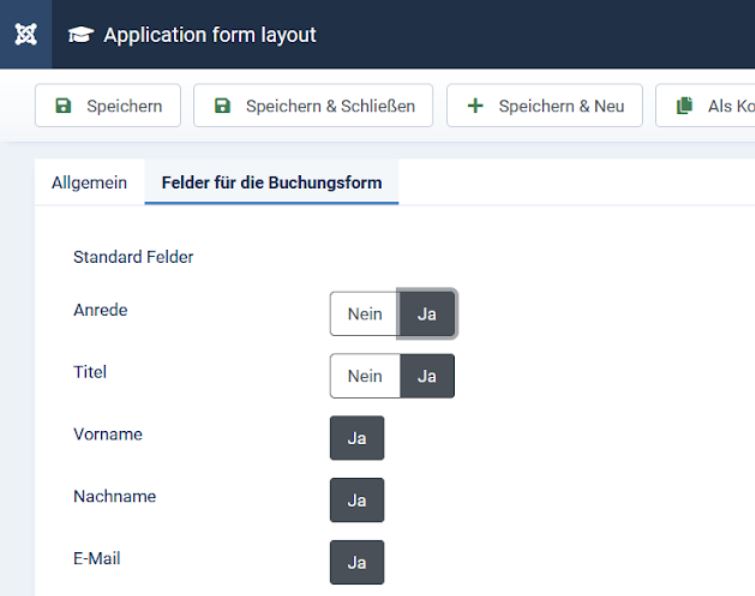
Task: Set Titel to Ja
Action: coord(427,376)
